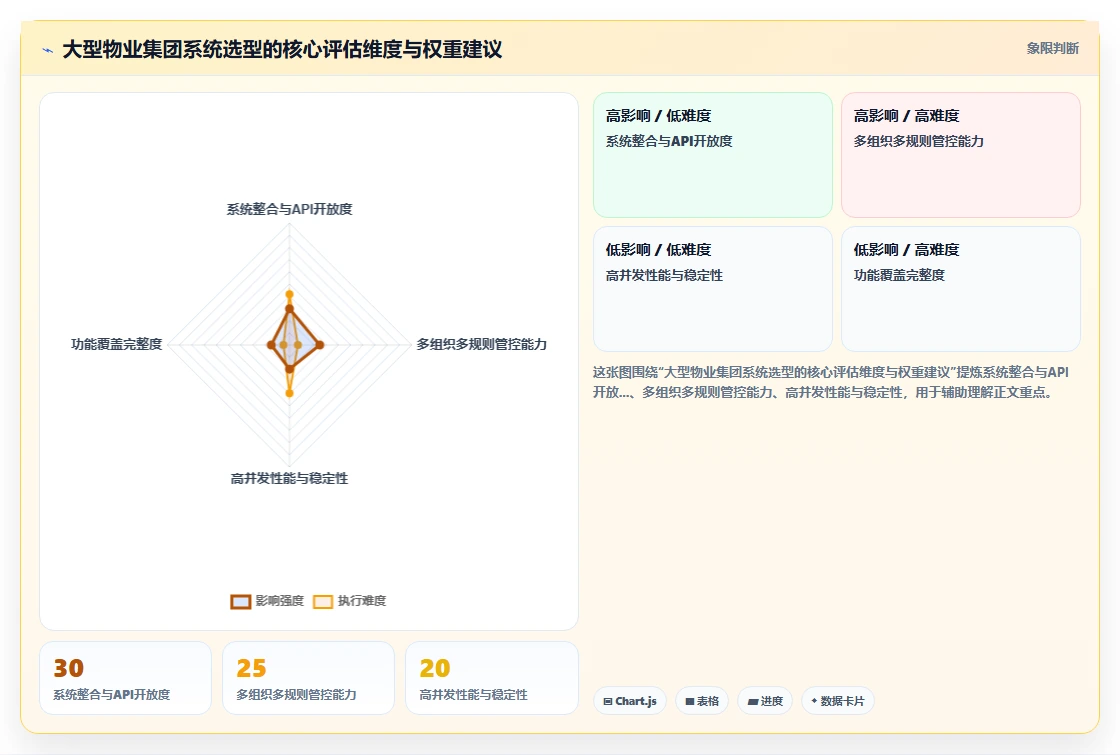Click the 影响强度 legend text
1120x755 pixels.
[279, 601]
